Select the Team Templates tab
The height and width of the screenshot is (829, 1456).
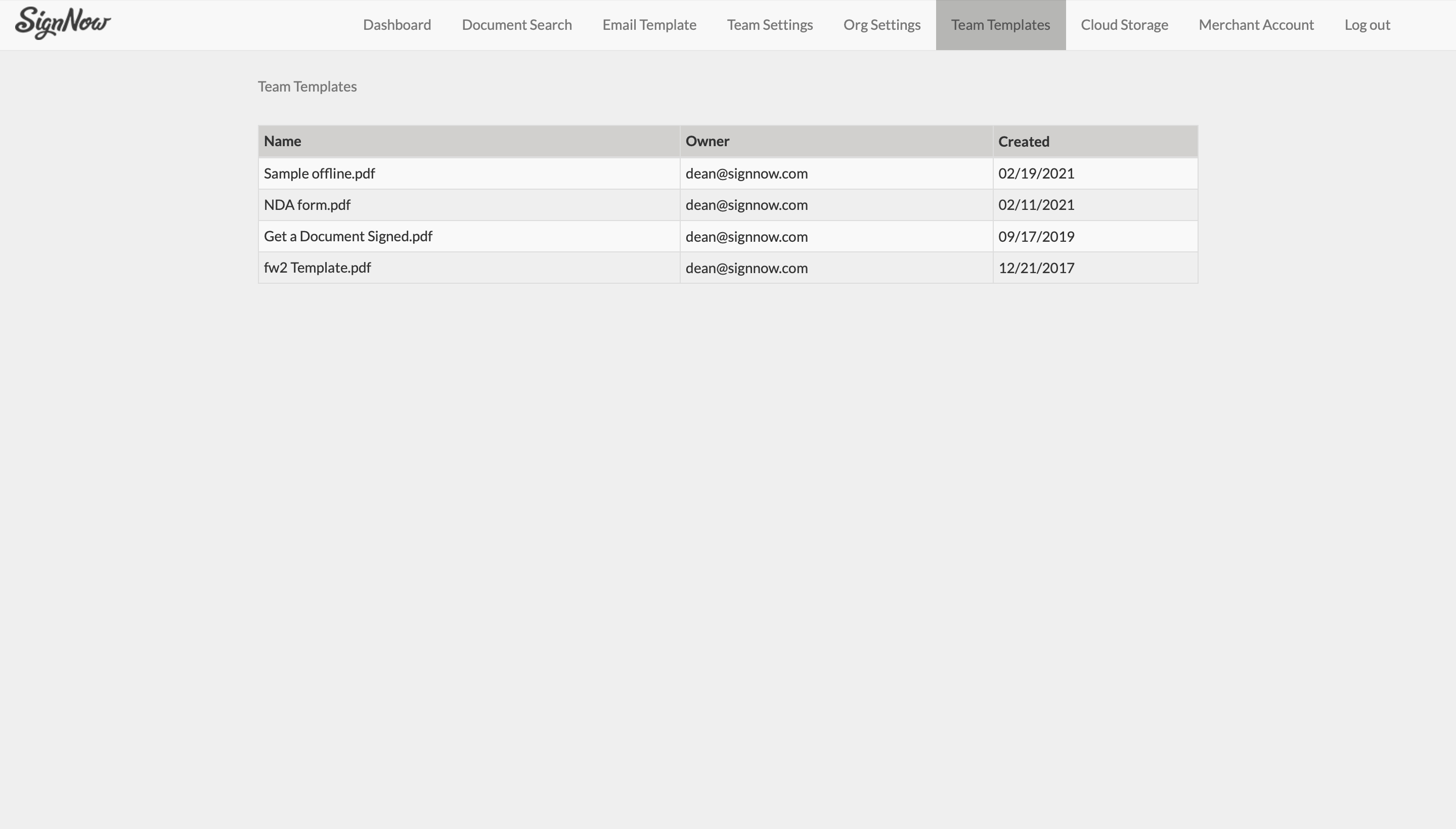point(1000,25)
